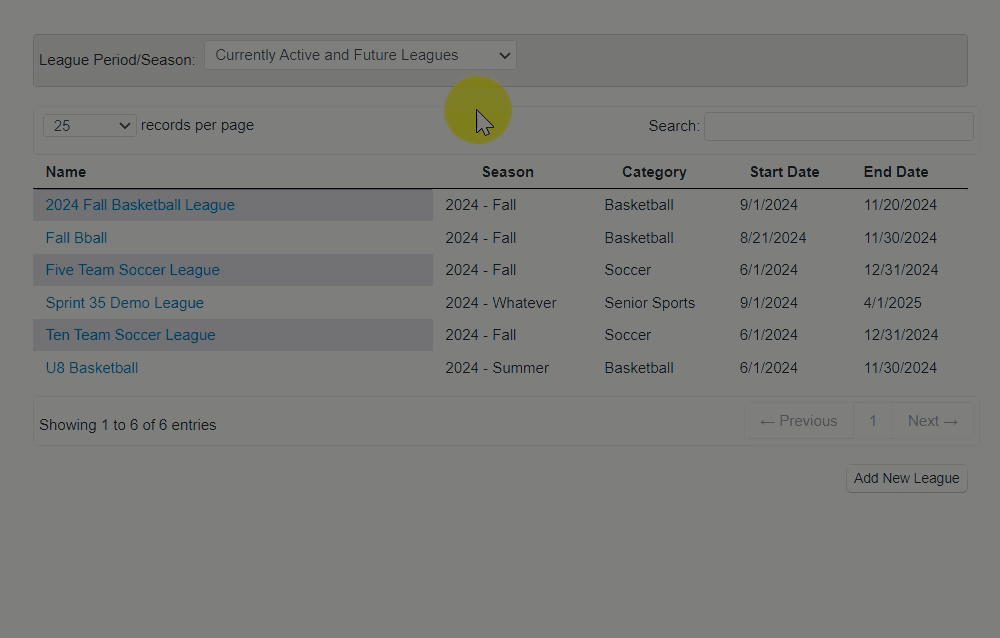Open the Sprint 35 Demo League link
This screenshot has width=1000, height=638.
(124, 303)
